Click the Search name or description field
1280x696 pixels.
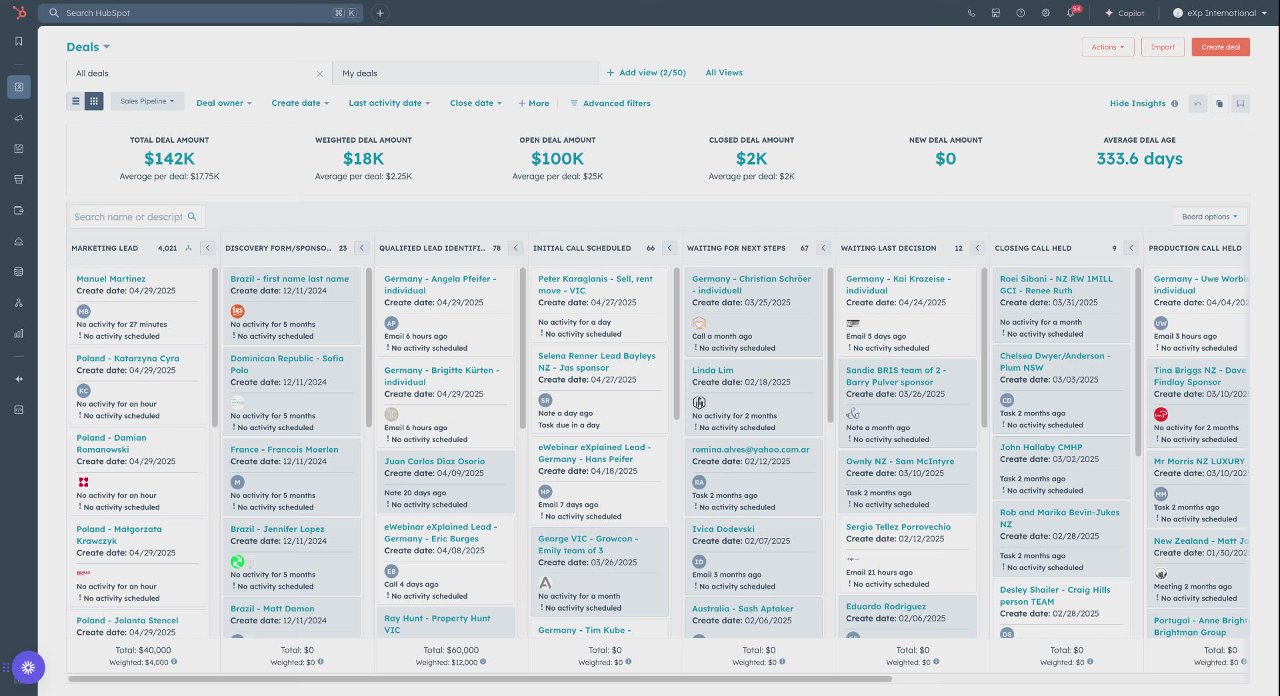click(x=136, y=216)
